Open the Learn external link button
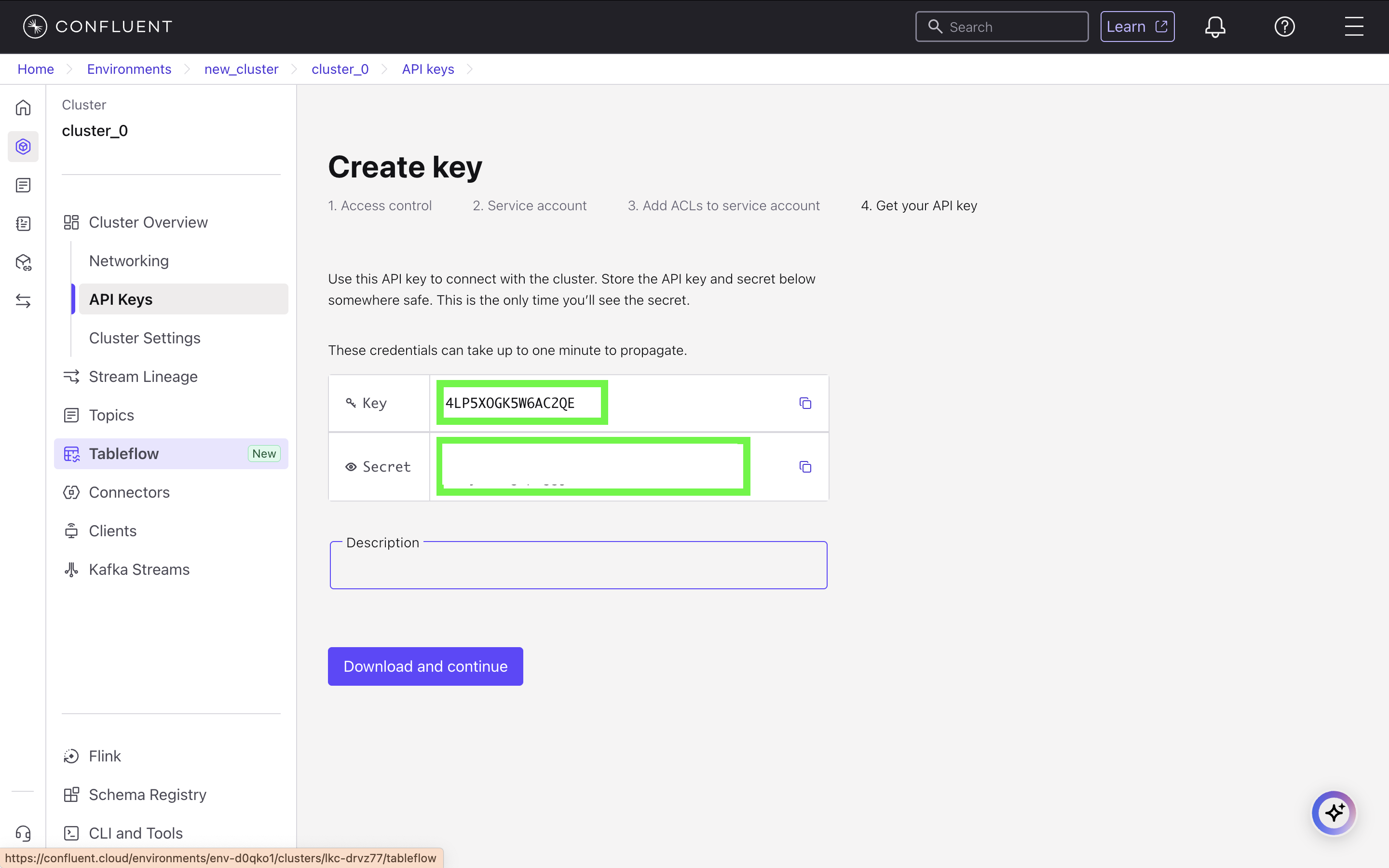 pos(1137,26)
